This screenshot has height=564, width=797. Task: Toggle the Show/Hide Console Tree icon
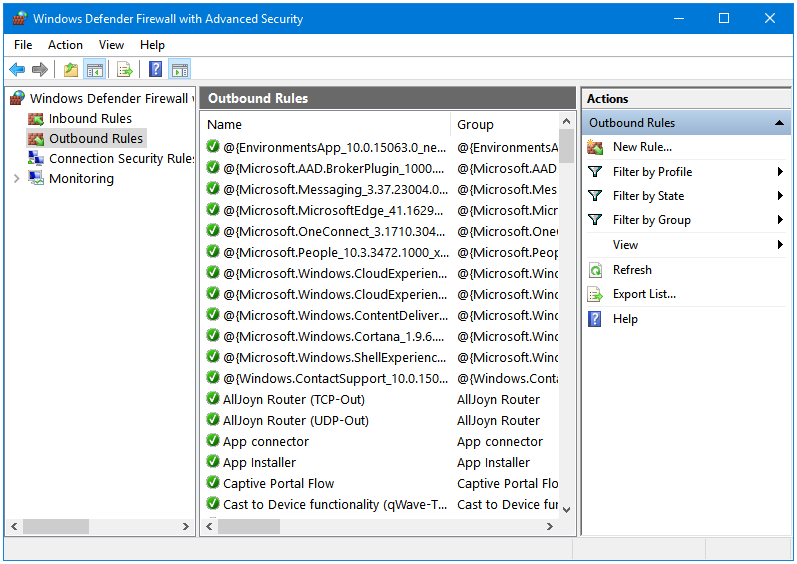(x=95, y=70)
